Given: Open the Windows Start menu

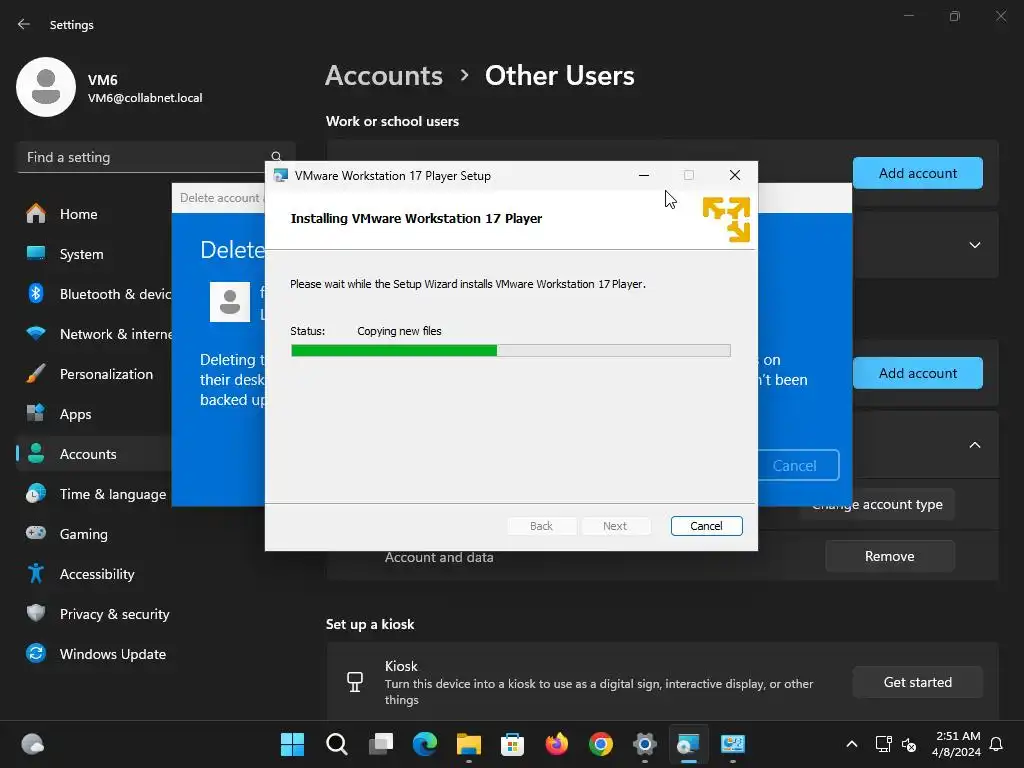Looking at the screenshot, I should click(293, 744).
